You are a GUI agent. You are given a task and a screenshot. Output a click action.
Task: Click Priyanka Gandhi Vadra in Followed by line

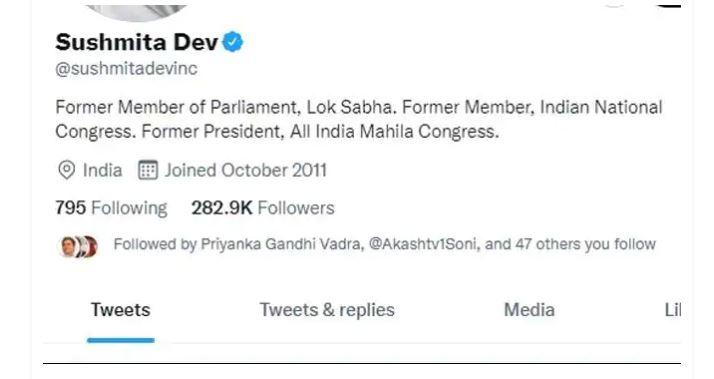click(x=281, y=244)
